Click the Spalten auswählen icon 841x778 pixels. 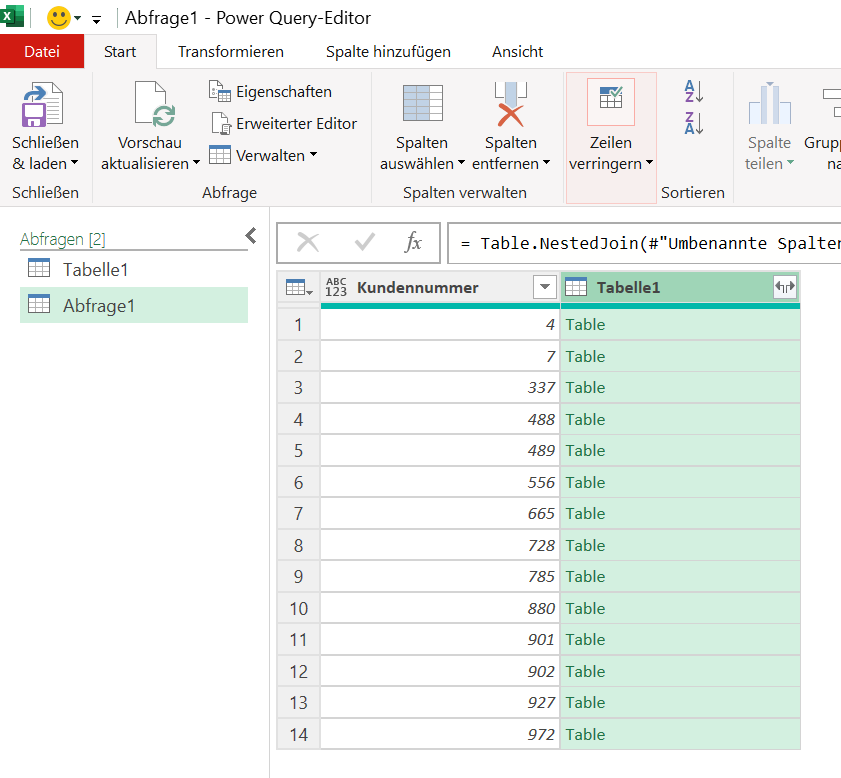pos(422,105)
